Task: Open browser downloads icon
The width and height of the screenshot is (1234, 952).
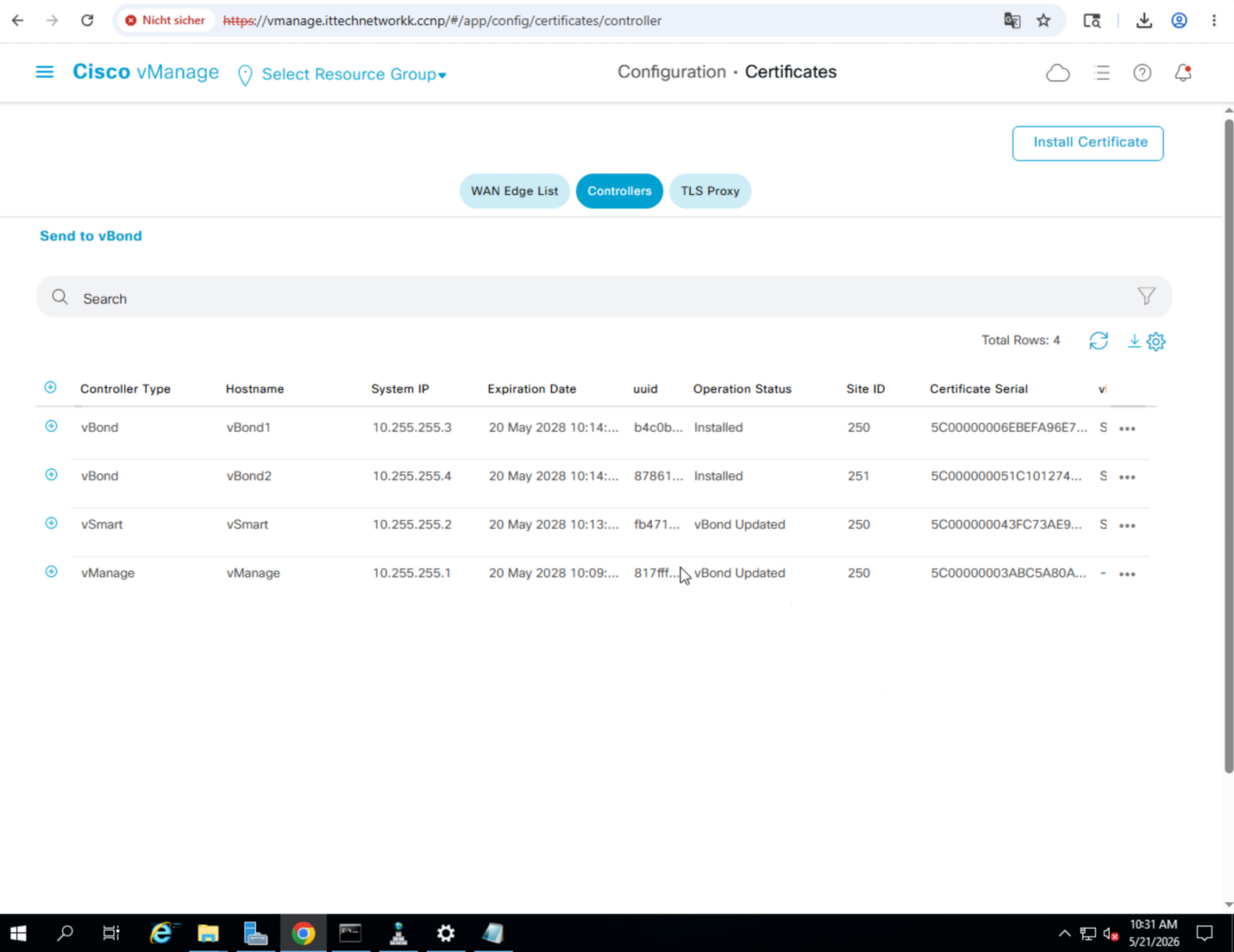Action: (x=1144, y=21)
